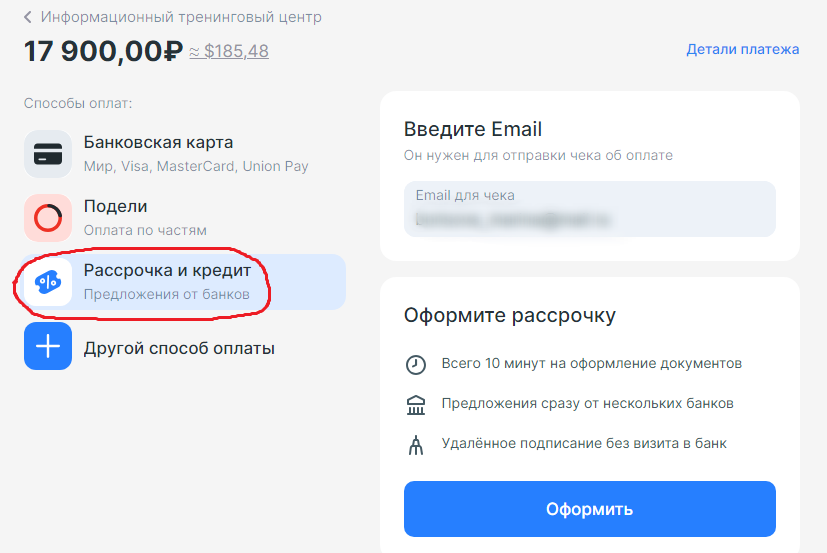
Task: Focus the Email для чека field
Action: [x=590, y=209]
